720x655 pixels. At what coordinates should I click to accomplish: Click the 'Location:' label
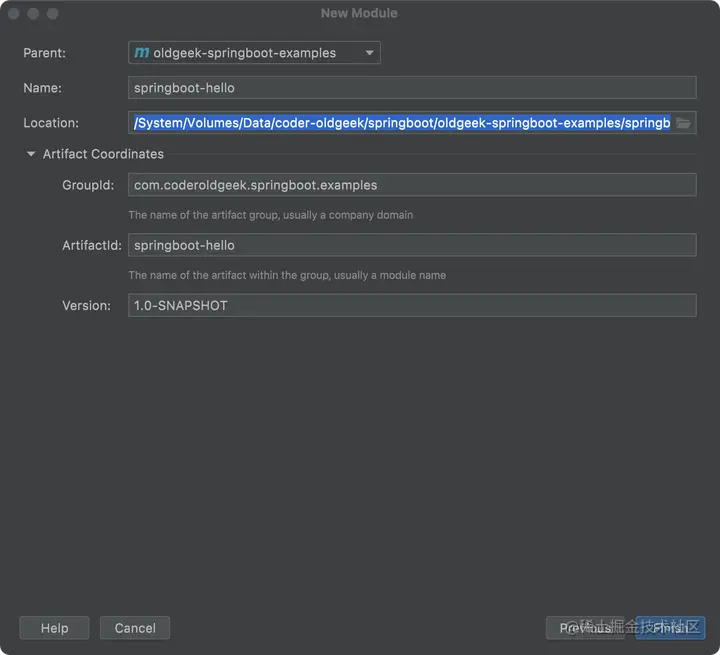[51, 123]
